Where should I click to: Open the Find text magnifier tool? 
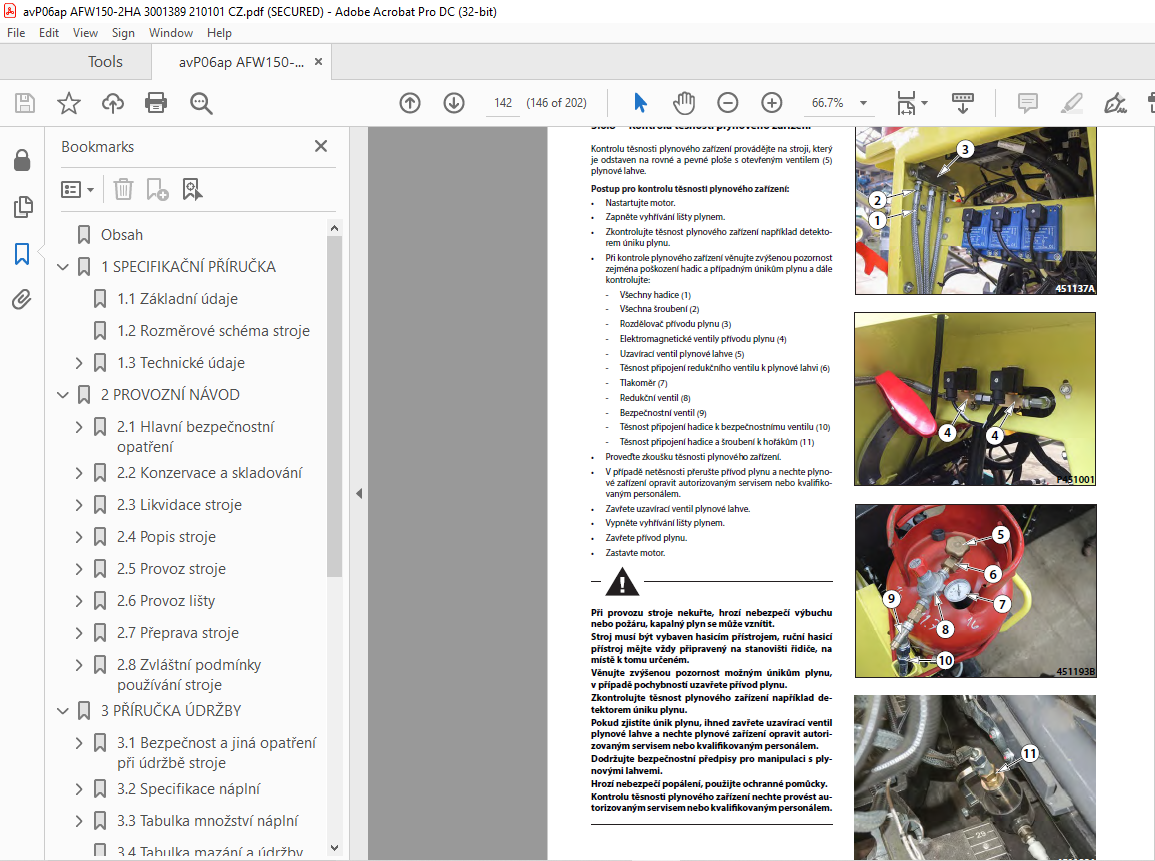pyautogui.click(x=201, y=103)
